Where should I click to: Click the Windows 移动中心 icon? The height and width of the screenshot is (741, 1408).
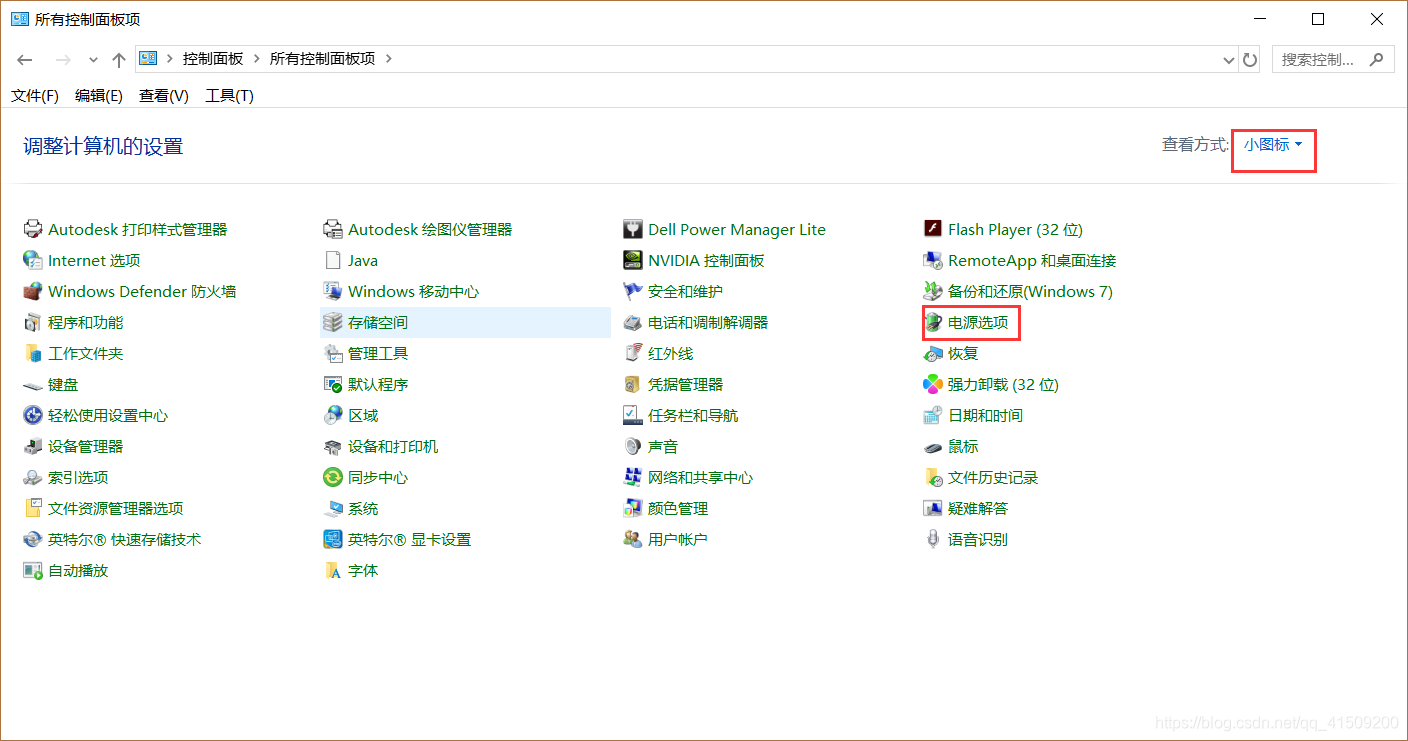click(333, 291)
